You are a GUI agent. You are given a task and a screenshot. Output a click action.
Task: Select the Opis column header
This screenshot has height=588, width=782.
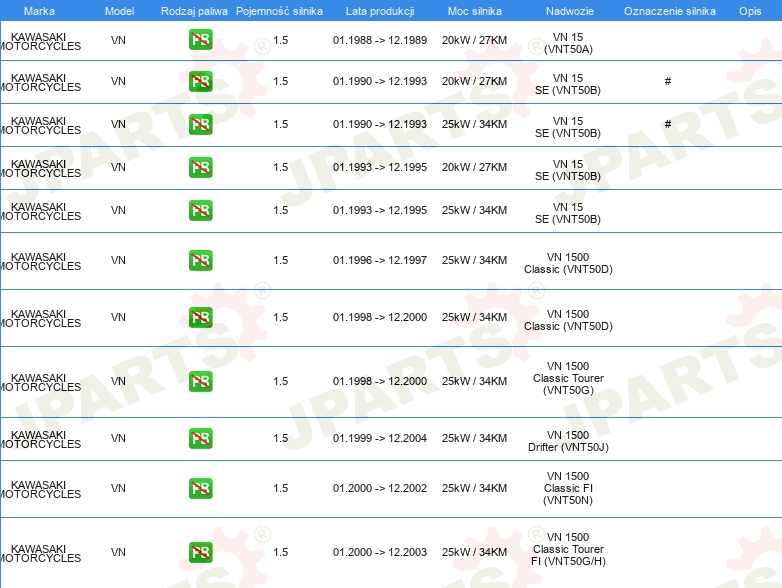coord(750,11)
